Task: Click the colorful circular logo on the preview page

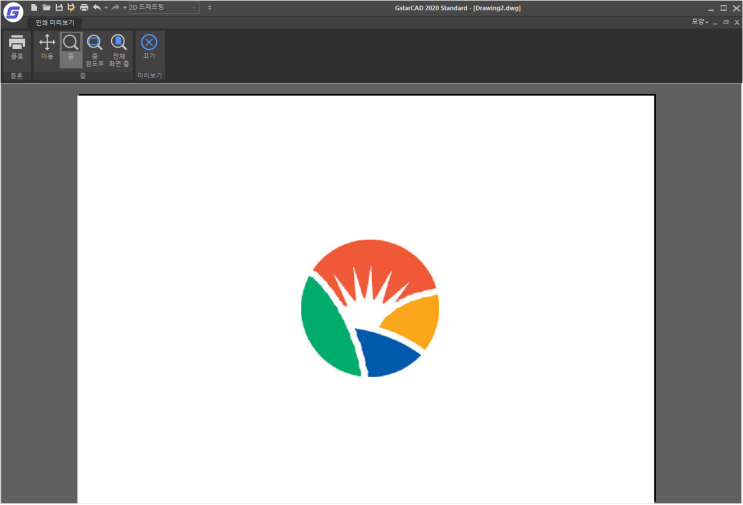Action: [x=370, y=308]
